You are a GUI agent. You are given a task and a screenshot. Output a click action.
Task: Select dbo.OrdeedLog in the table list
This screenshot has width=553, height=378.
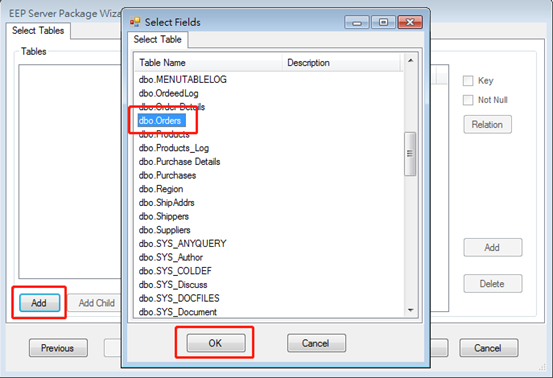tap(168, 93)
